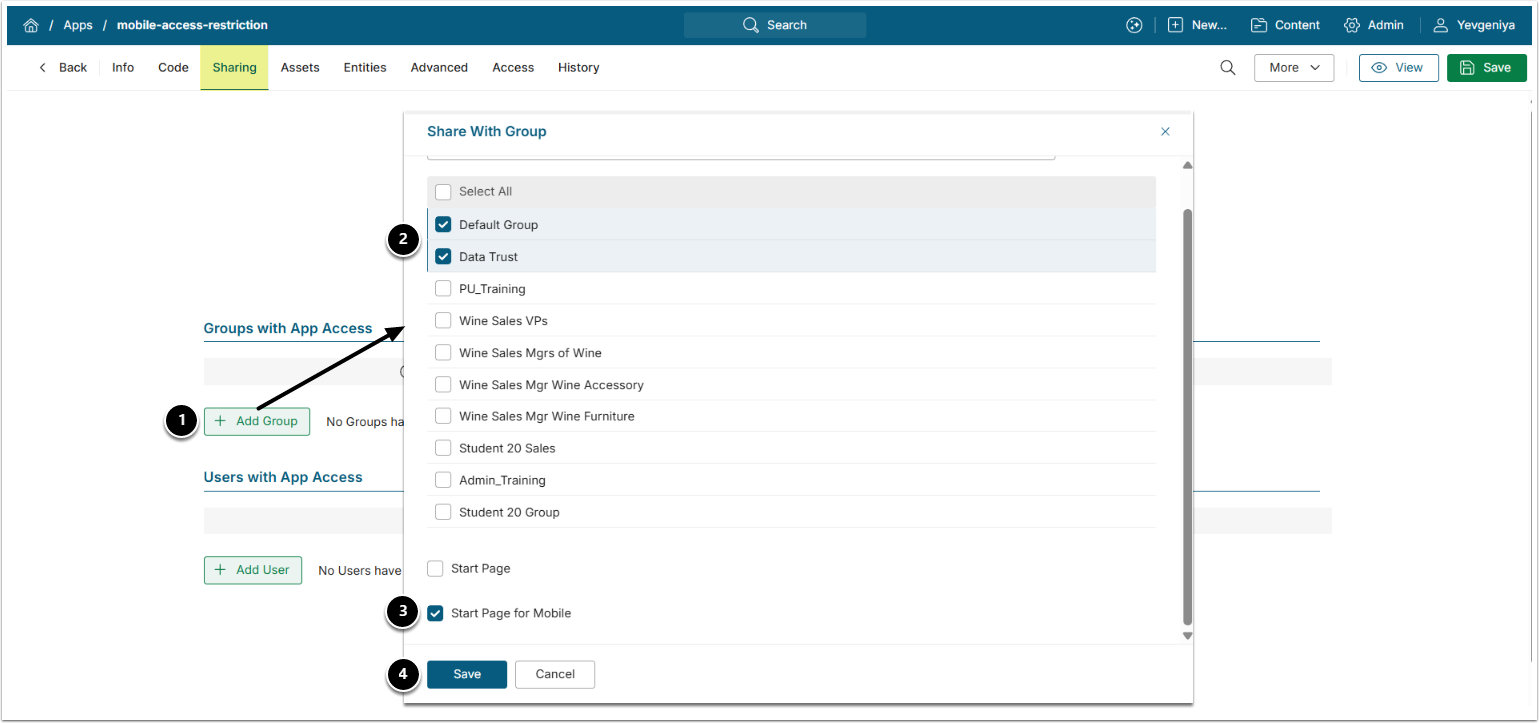Click the search icon beside More button
Viewport: 1539px width, 723px height.
pyautogui.click(x=1227, y=67)
